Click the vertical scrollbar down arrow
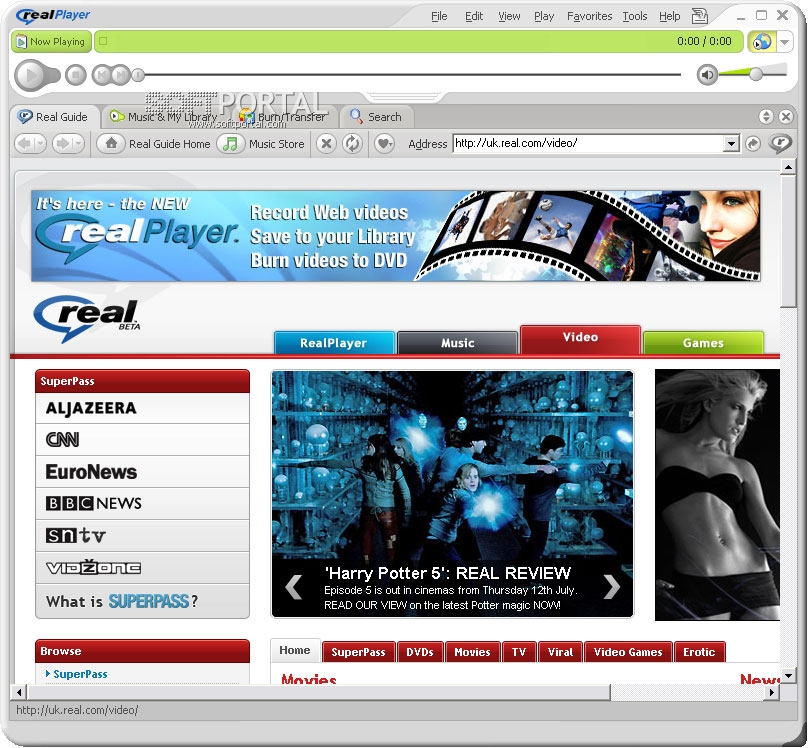This screenshot has height=748, width=808. point(788,675)
